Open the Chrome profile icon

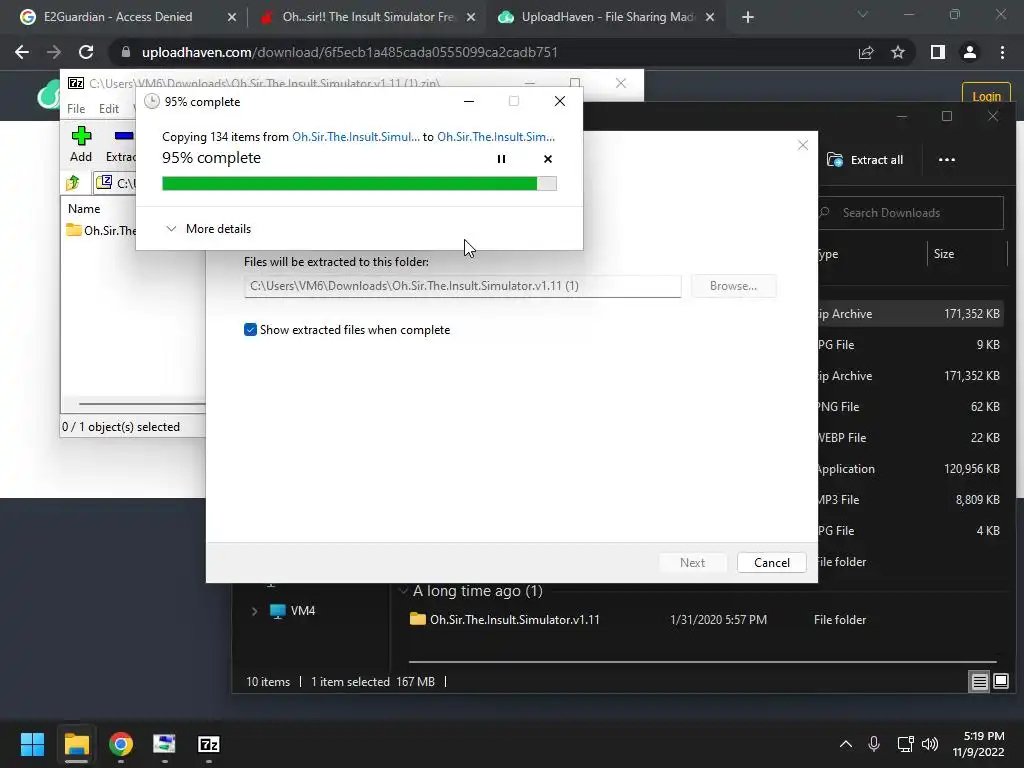[x=970, y=52]
